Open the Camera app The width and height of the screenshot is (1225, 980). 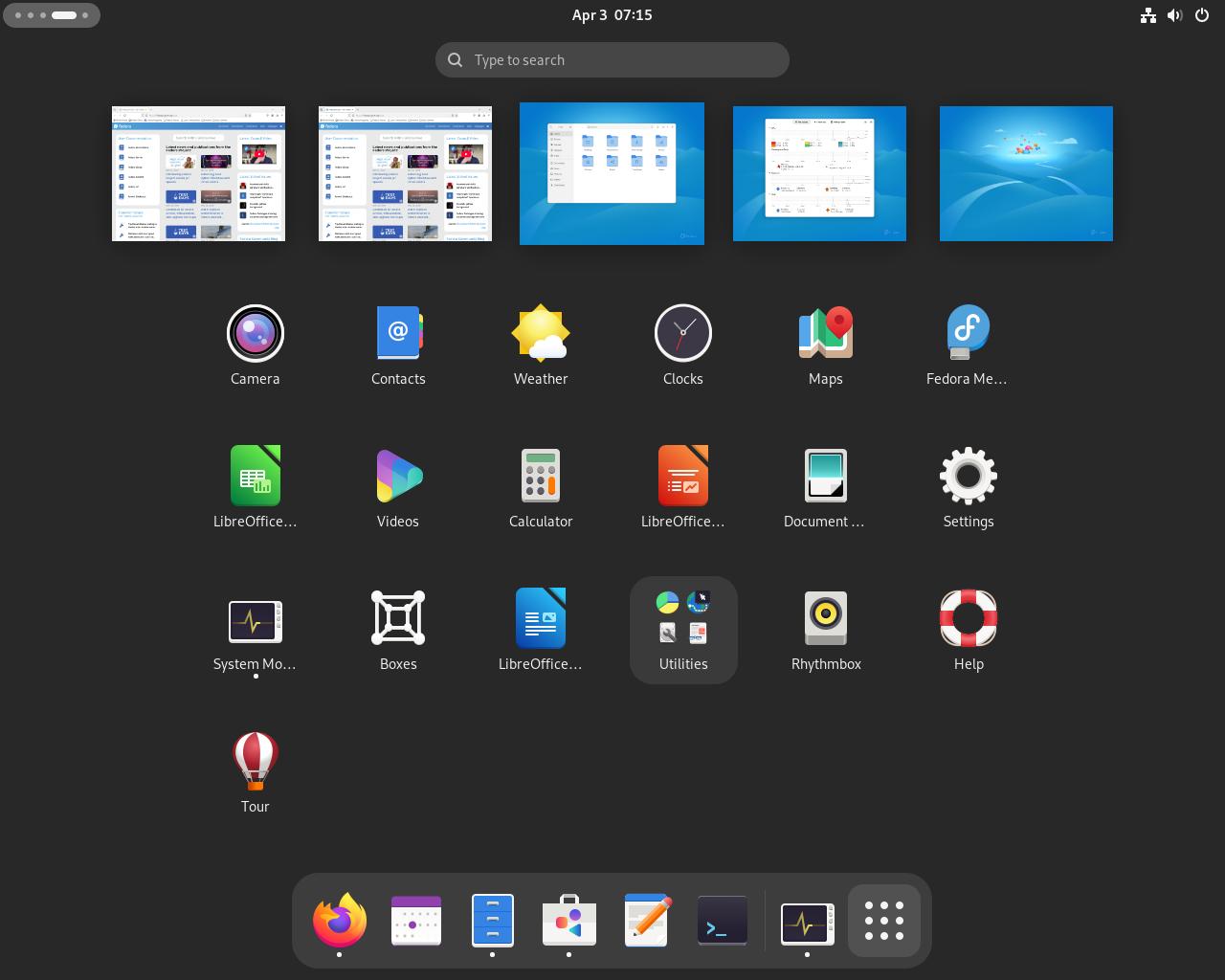pyautogui.click(x=255, y=345)
